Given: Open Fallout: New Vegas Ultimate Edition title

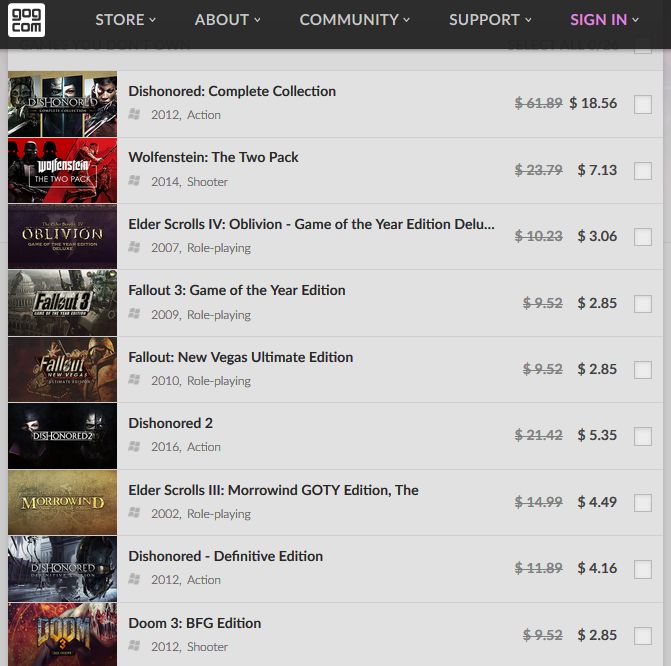Looking at the screenshot, I should pyautogui.click(x=240, y=357).
